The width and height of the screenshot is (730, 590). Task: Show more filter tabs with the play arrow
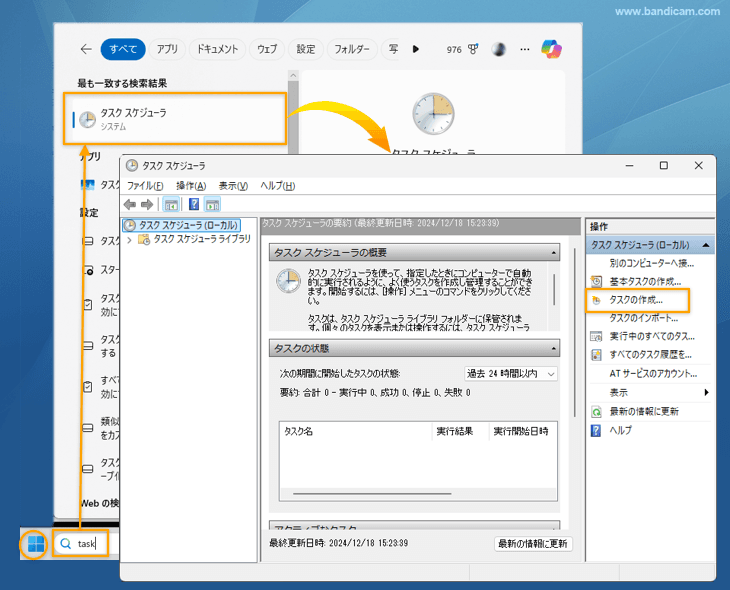[416, 49]
